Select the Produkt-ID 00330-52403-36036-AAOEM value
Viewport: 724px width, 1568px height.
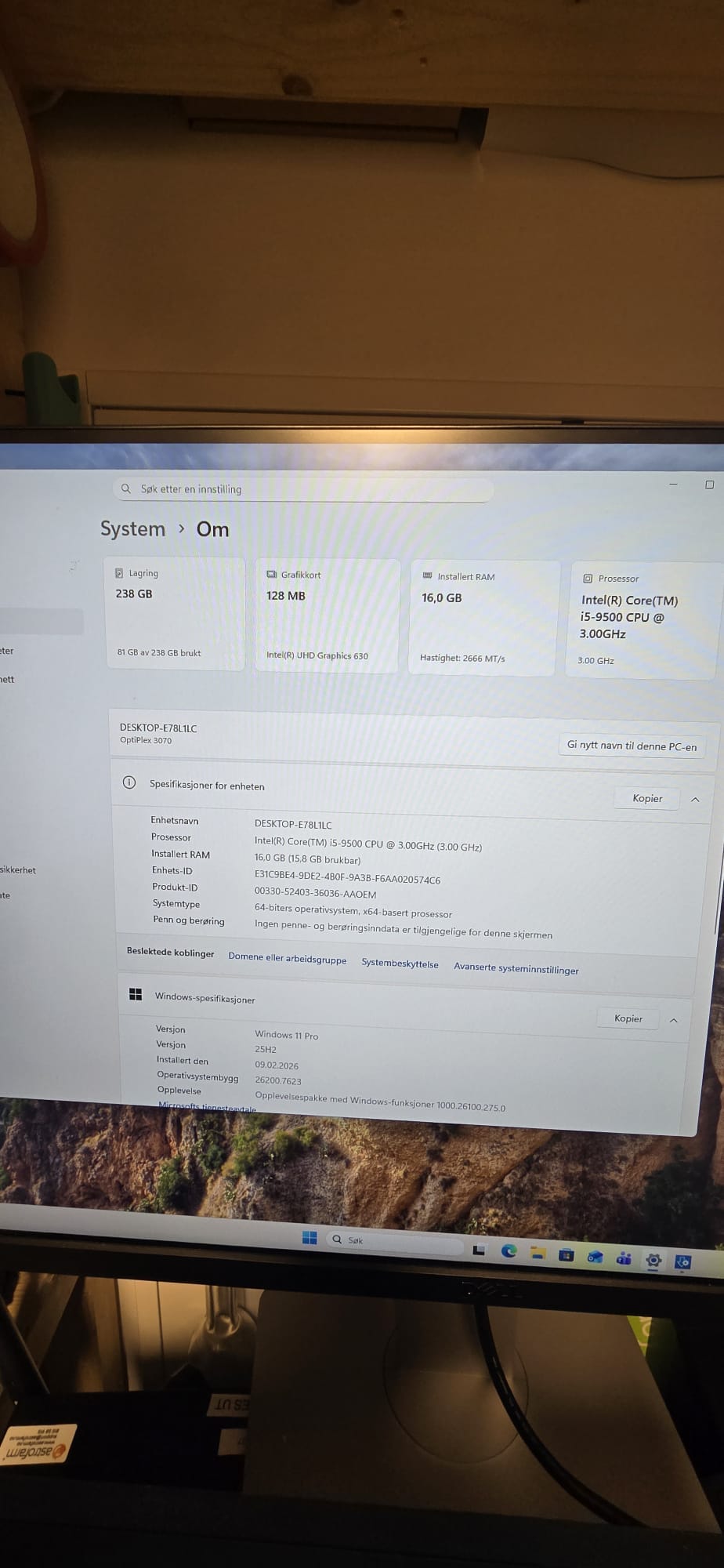coord(315,893)
